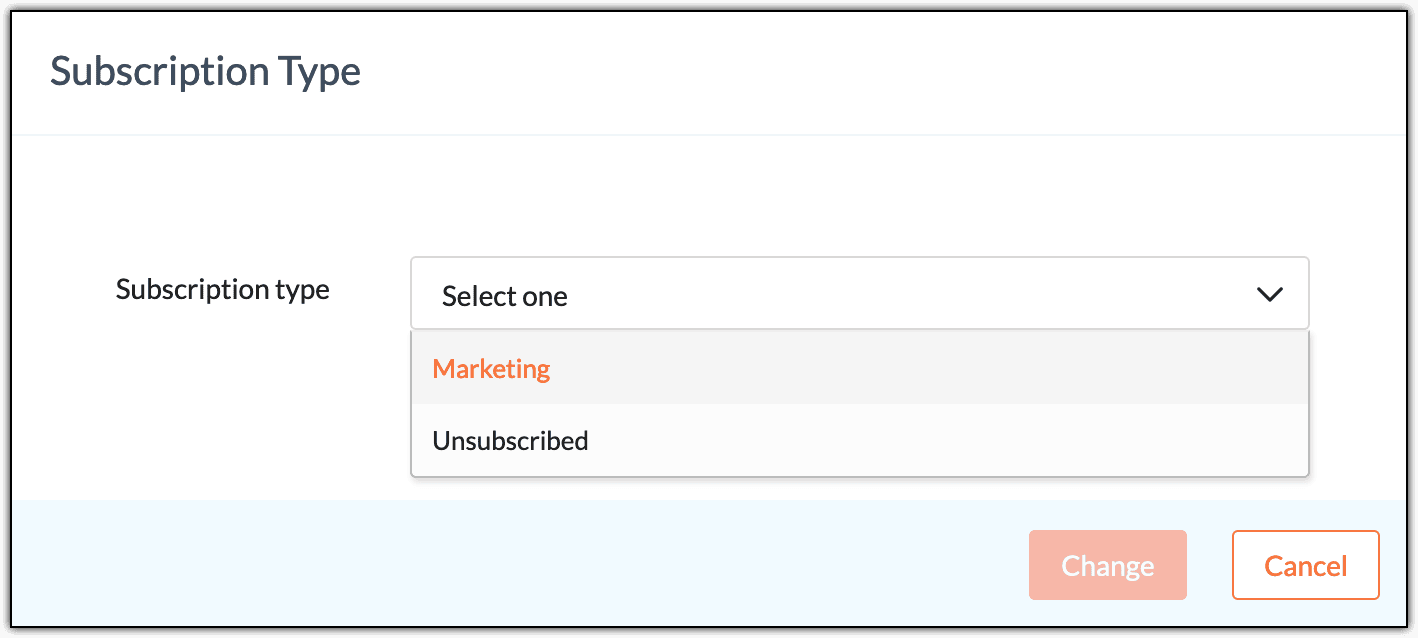Viewport: 1418px width, 638px height.
Task: Cancel the Subscription Type dialog
Action: [1305, 566]
